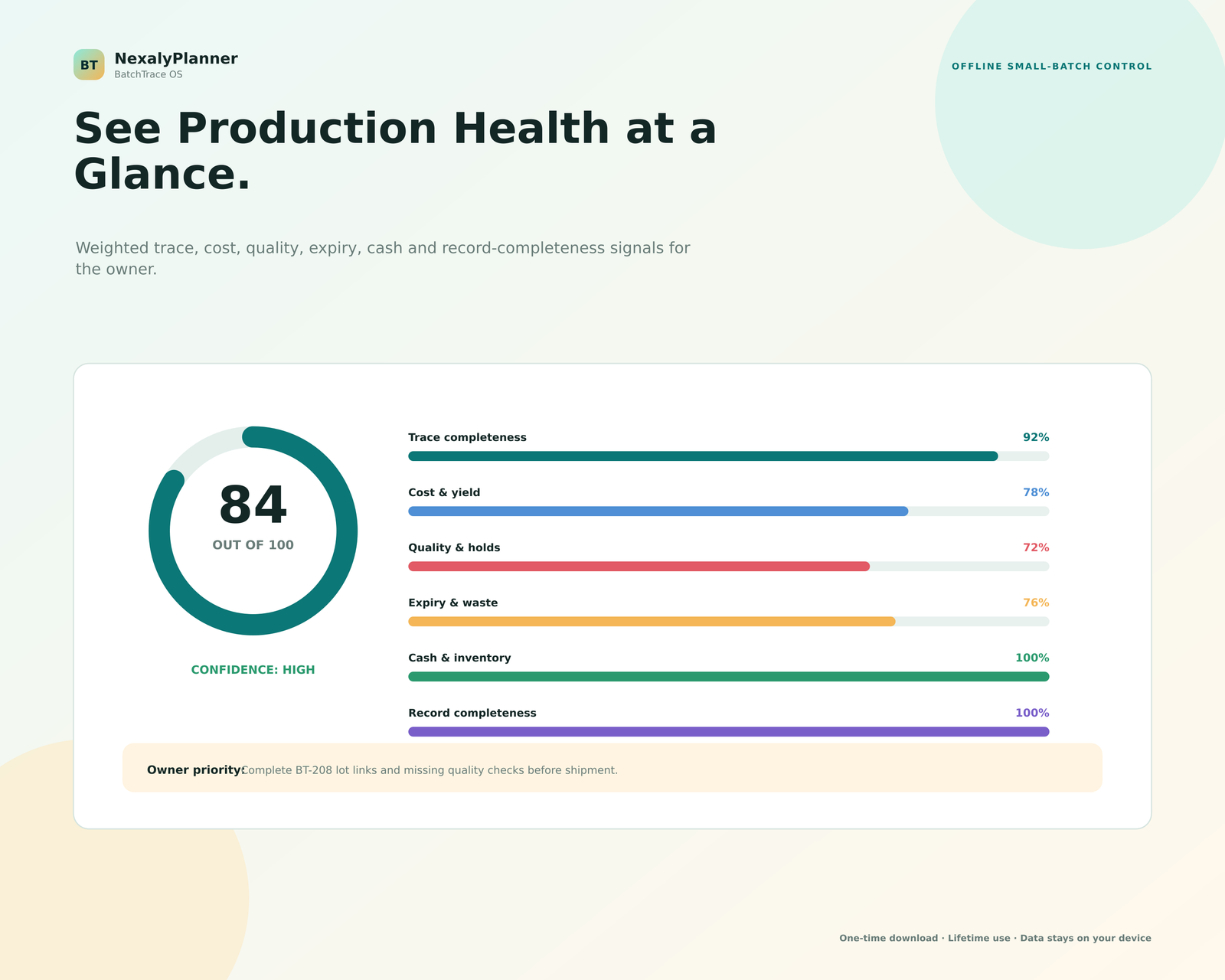The image size is (1225, 980).
Task: Click the OUT OF 100 label
Action: 253,545
